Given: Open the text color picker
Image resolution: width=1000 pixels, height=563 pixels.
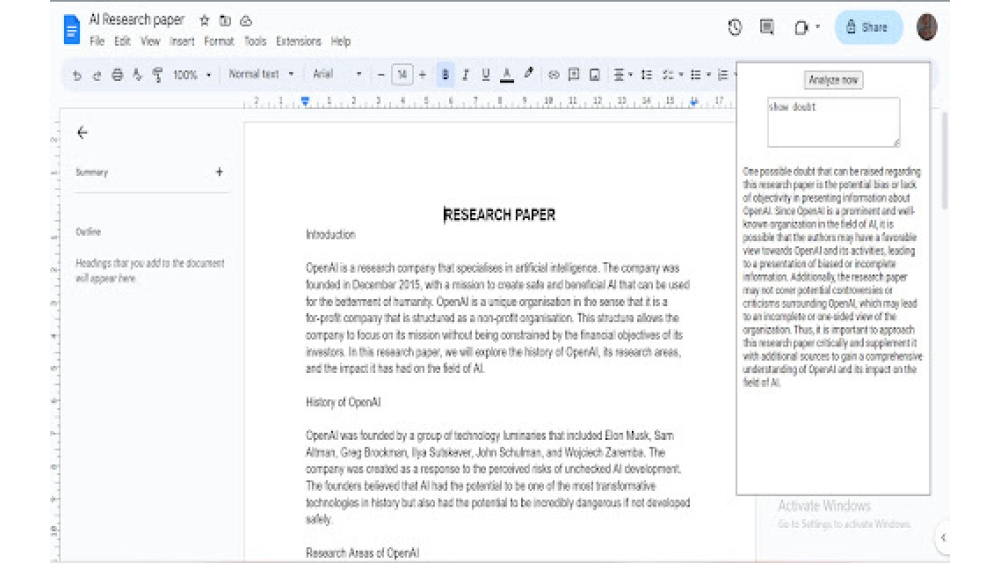Looking at the screenshot, I should point(506,75).
